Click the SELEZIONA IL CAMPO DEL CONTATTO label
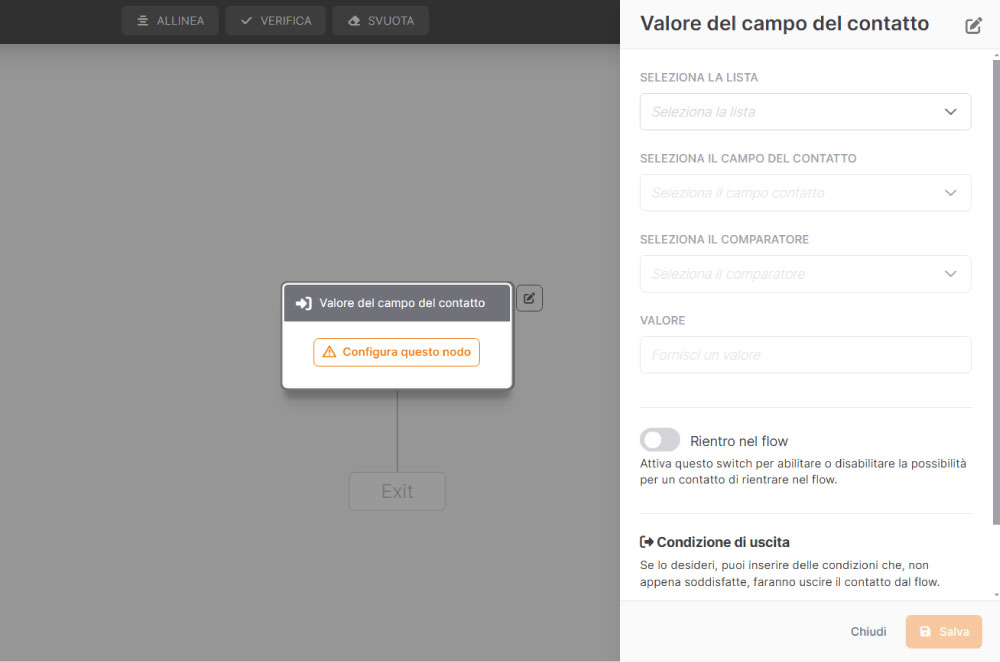 pyautogui.click(x=748, y=158)
